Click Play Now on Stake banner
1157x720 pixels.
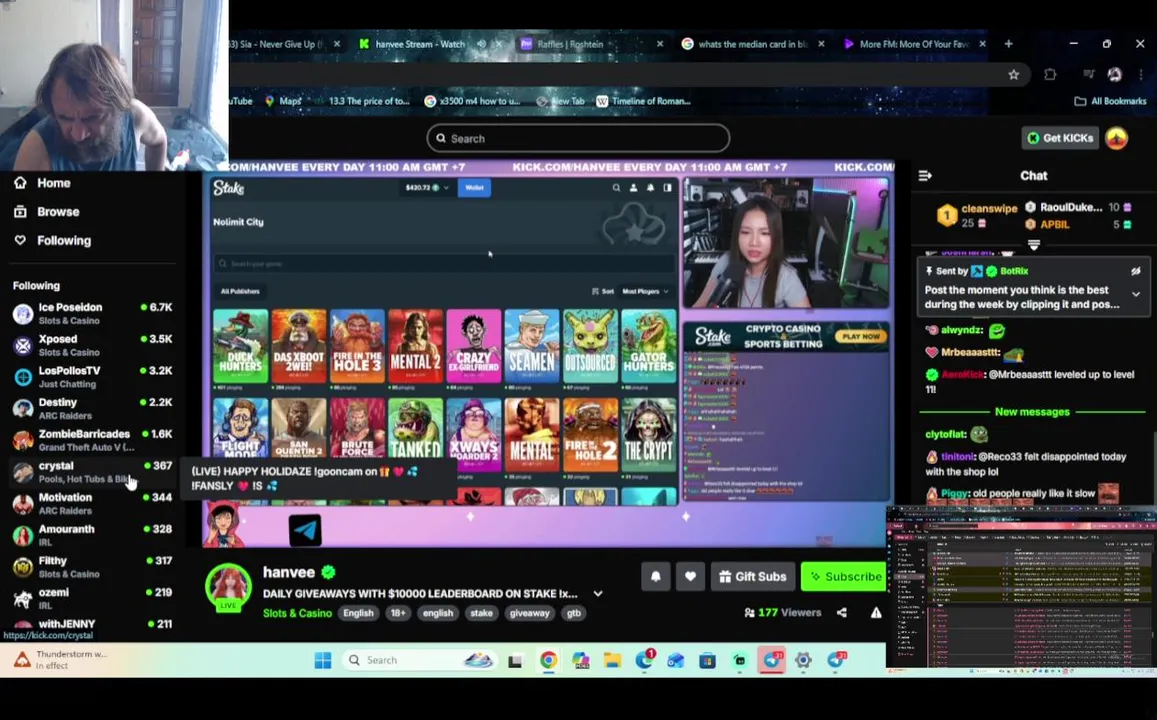(x=861, y=336)
